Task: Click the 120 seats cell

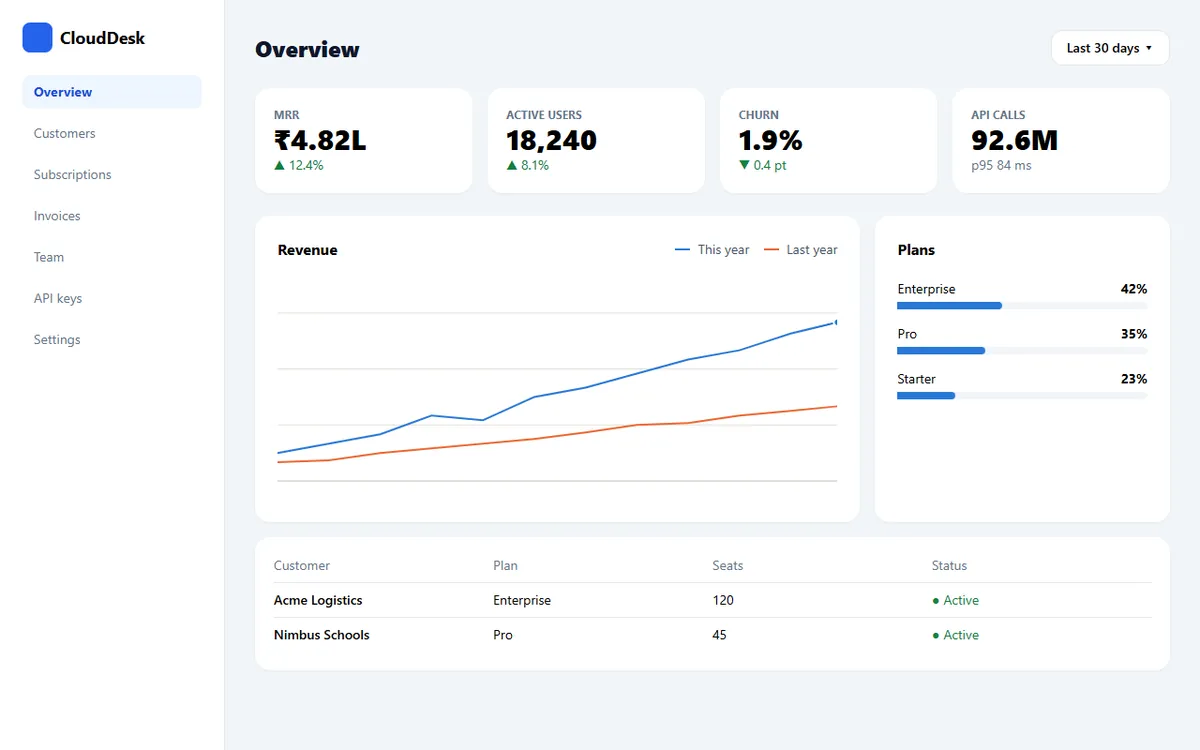Action: [x=723, y=601]
